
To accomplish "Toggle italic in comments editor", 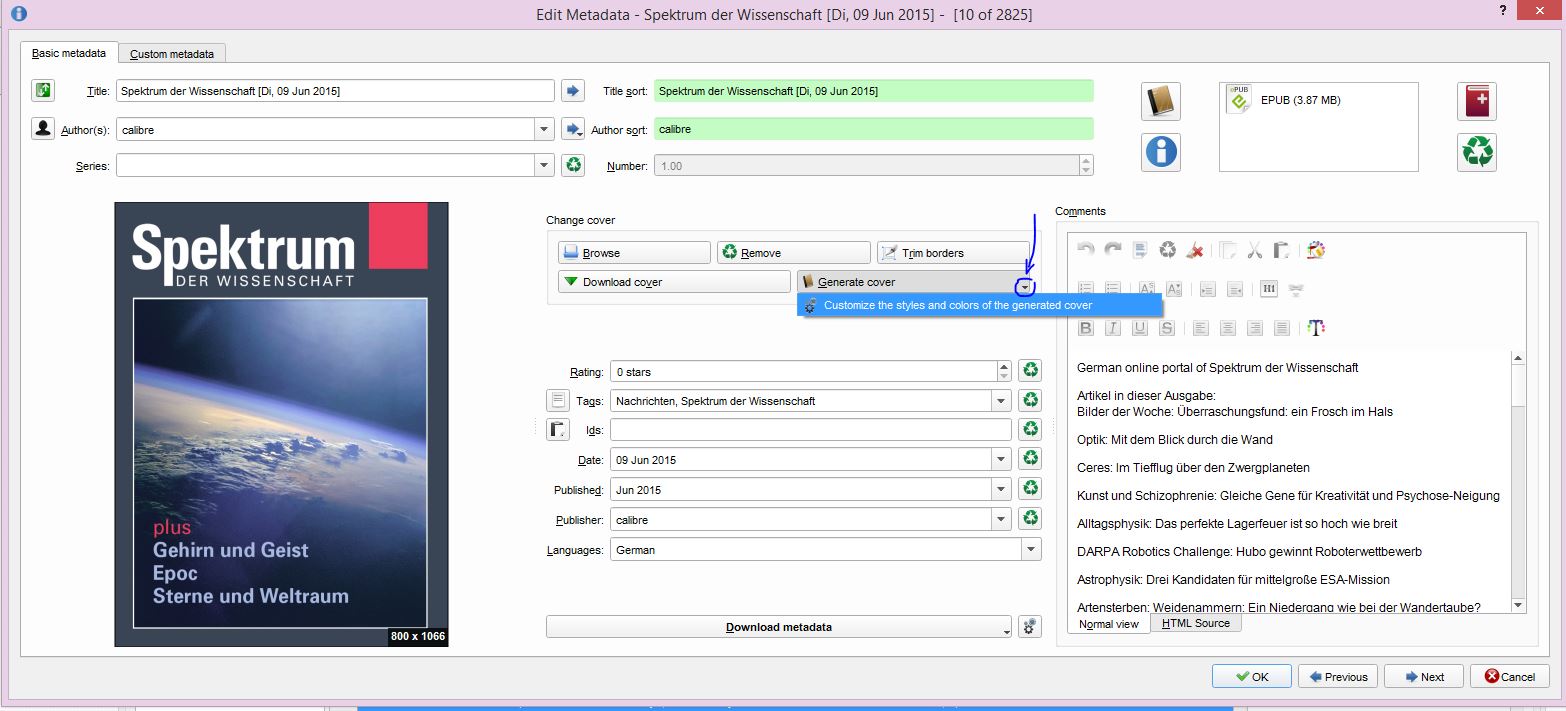I will [x=1113, y=328].
